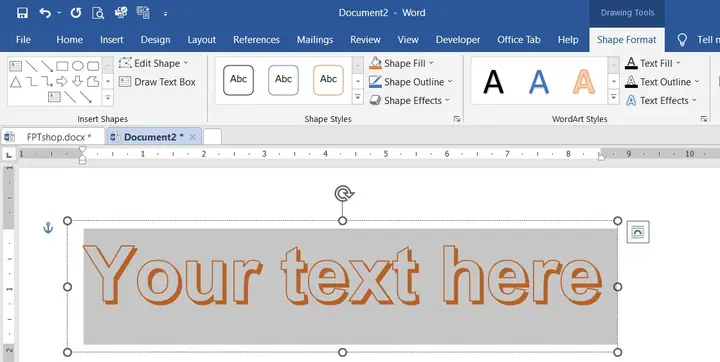720x362 pixels.
Task: Open the Shape Outline dropdown arrow
Action: coord(450,81)
